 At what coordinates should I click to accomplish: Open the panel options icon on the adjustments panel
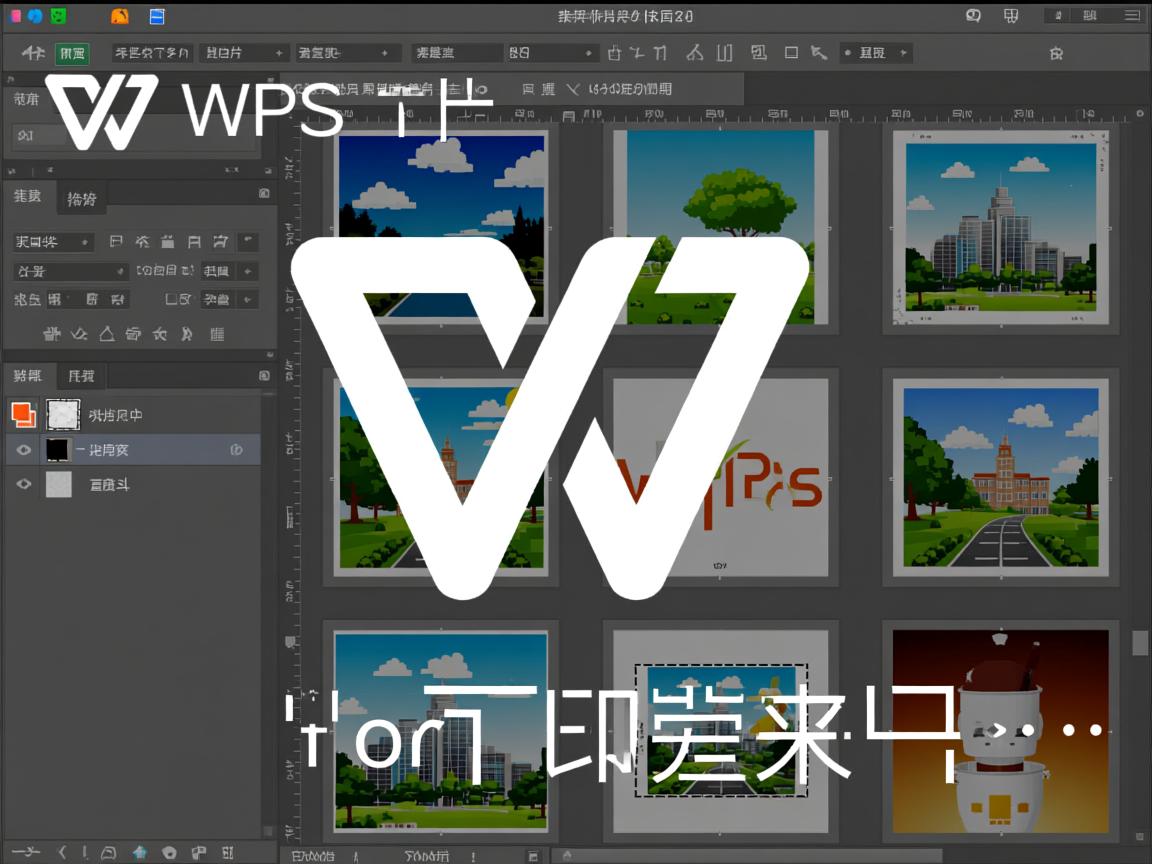coord(264,193)
